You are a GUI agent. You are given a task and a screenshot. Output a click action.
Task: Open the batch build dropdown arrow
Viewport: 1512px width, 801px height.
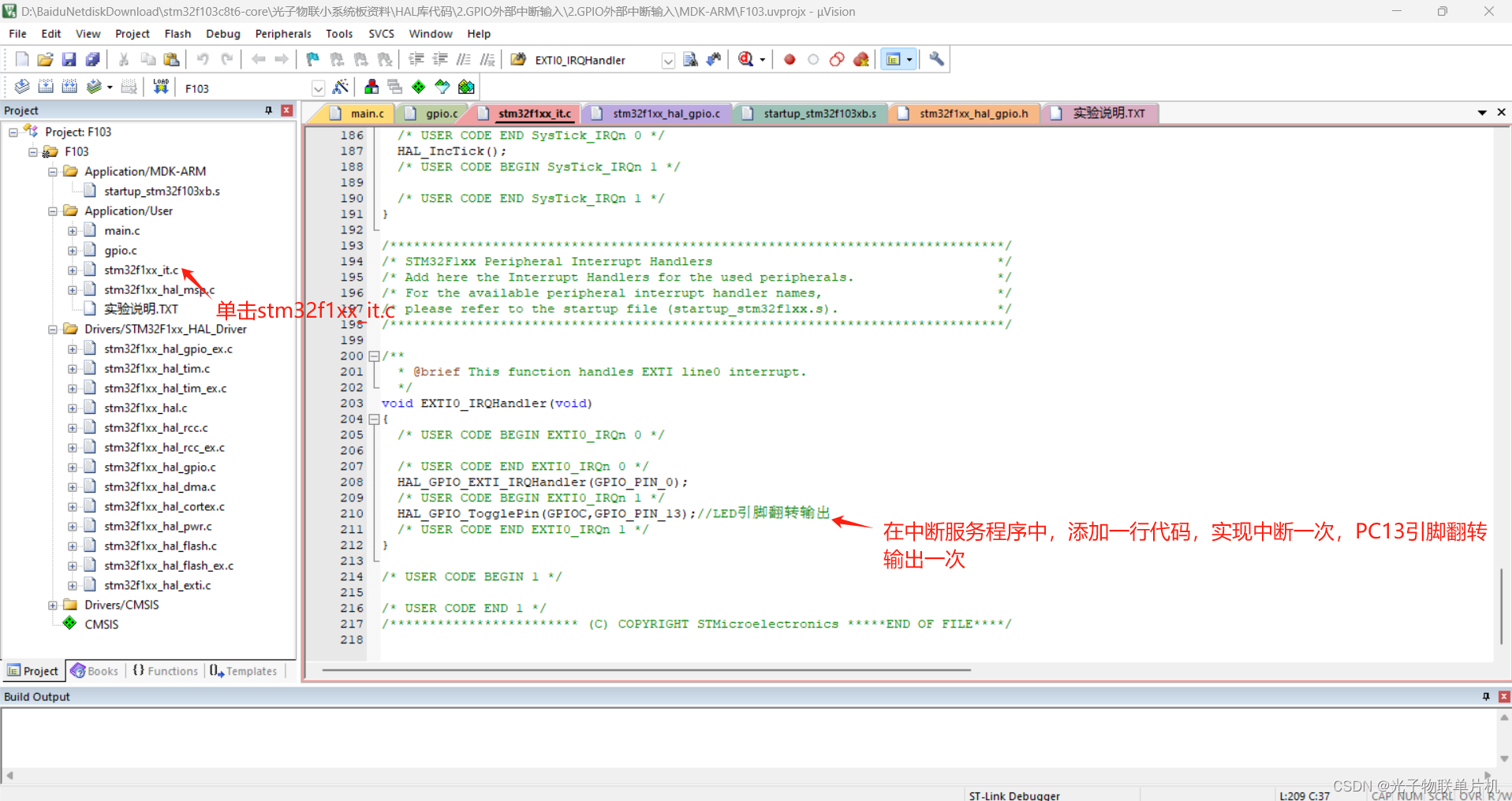click(x=110, y=88)
